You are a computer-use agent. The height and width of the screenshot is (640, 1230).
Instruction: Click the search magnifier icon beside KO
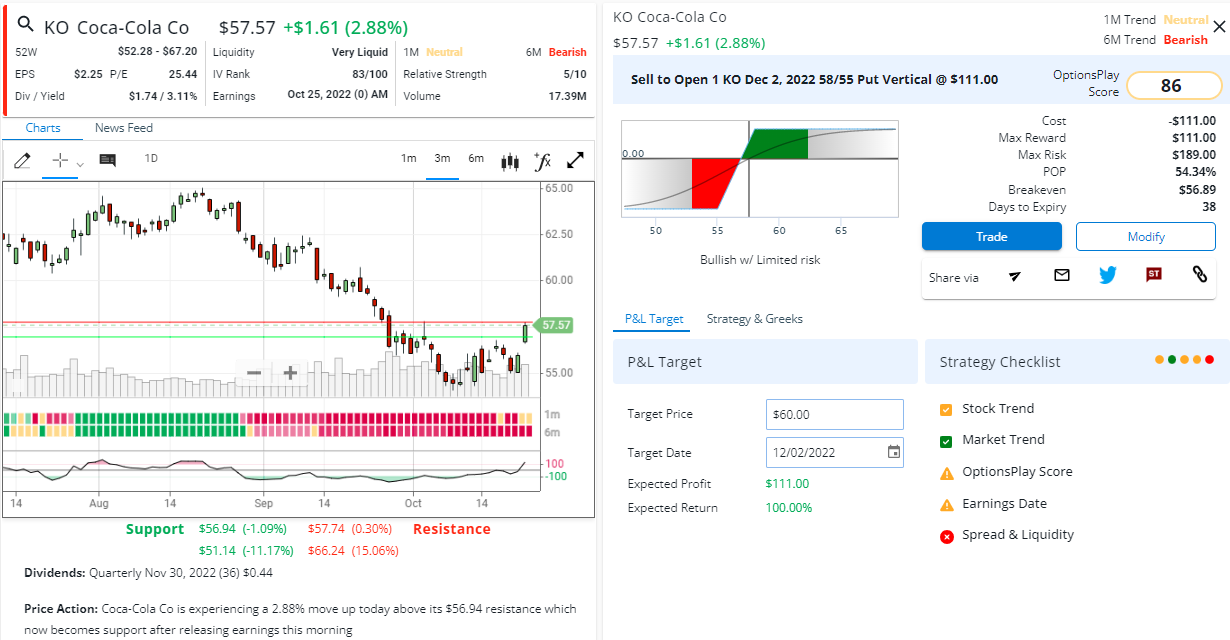tap(27, 26)
